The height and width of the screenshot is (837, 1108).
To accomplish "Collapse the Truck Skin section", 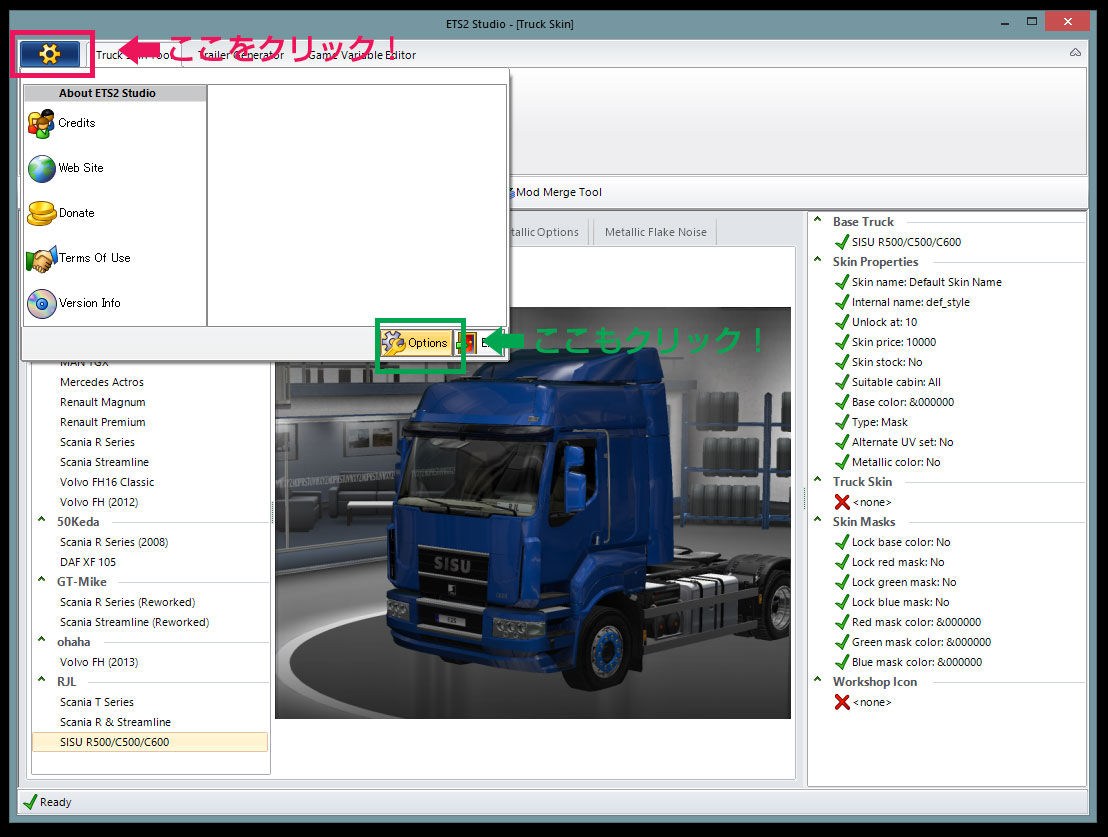I will (x=818, y=479).
